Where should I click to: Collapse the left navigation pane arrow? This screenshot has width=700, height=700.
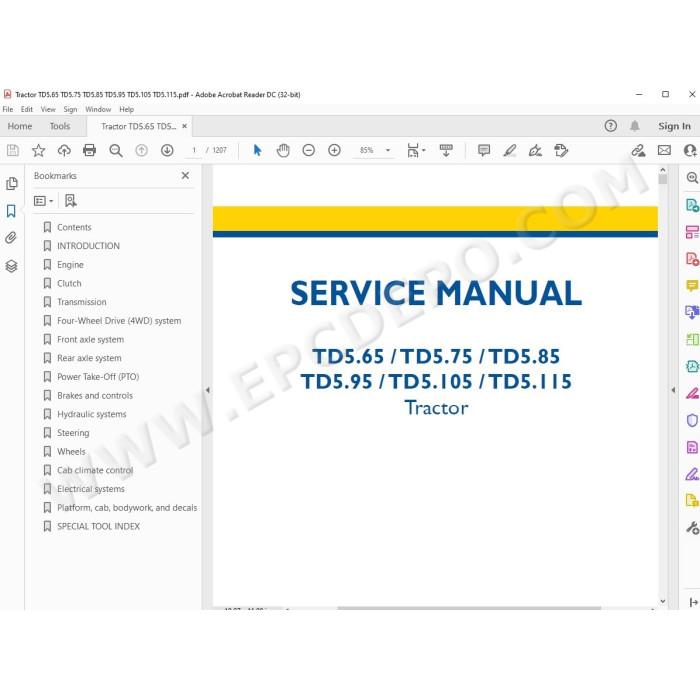[x=208, y=390]
